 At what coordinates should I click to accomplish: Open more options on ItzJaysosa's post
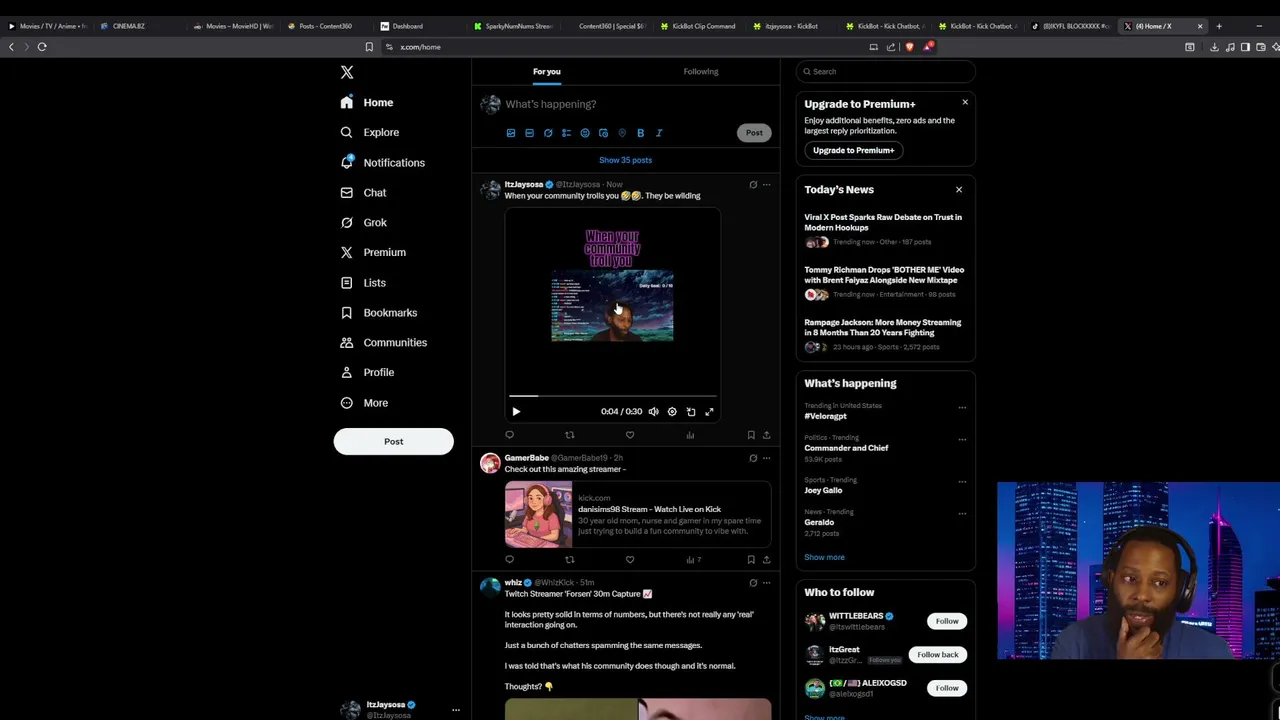767,184
